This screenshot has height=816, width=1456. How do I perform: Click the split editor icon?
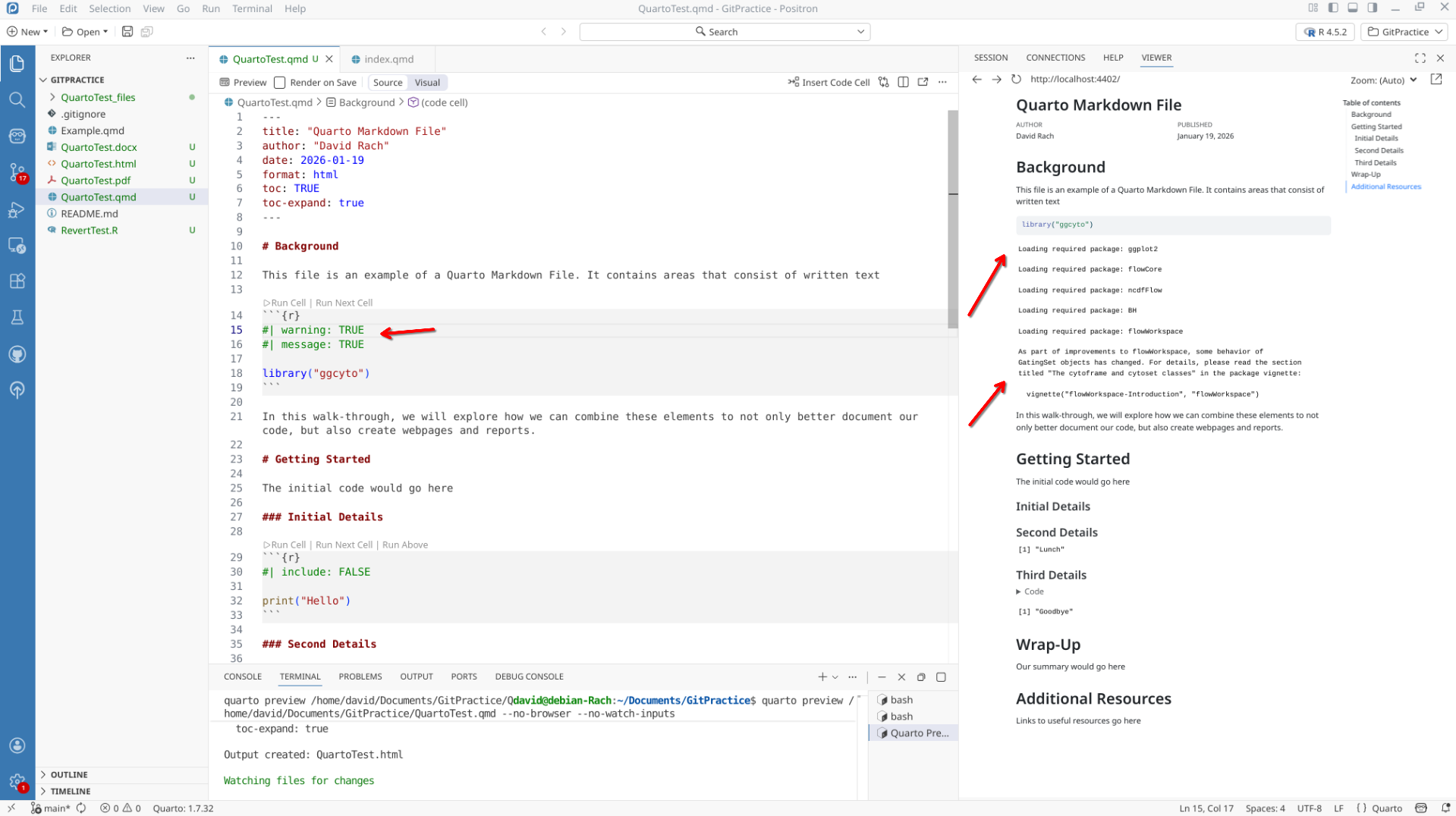[903, 83]
